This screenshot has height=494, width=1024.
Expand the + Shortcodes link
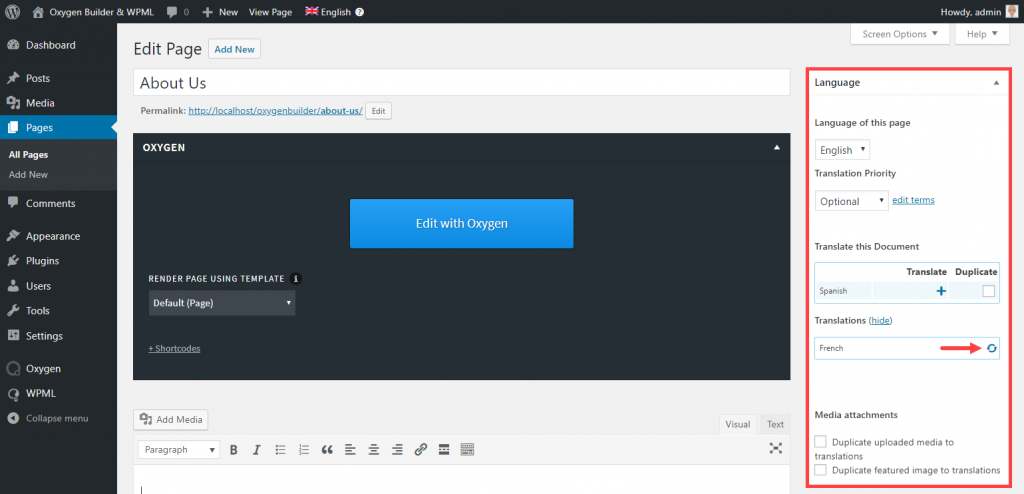tap(174, 348)
